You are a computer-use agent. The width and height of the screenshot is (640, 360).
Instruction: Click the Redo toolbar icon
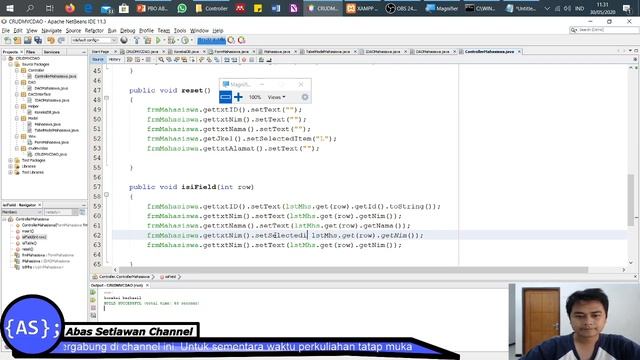pos(61,40)
